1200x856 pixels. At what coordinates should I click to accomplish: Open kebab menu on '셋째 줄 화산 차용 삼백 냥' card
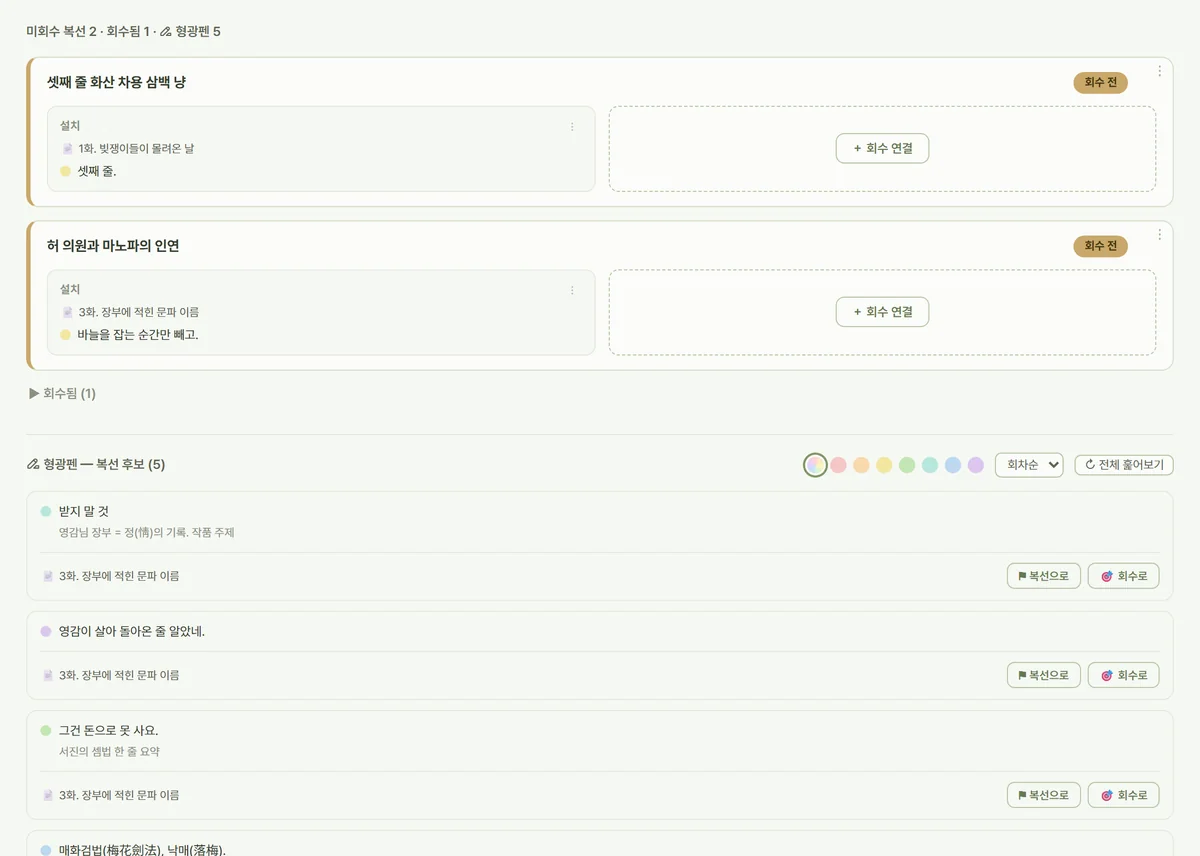1159,71
